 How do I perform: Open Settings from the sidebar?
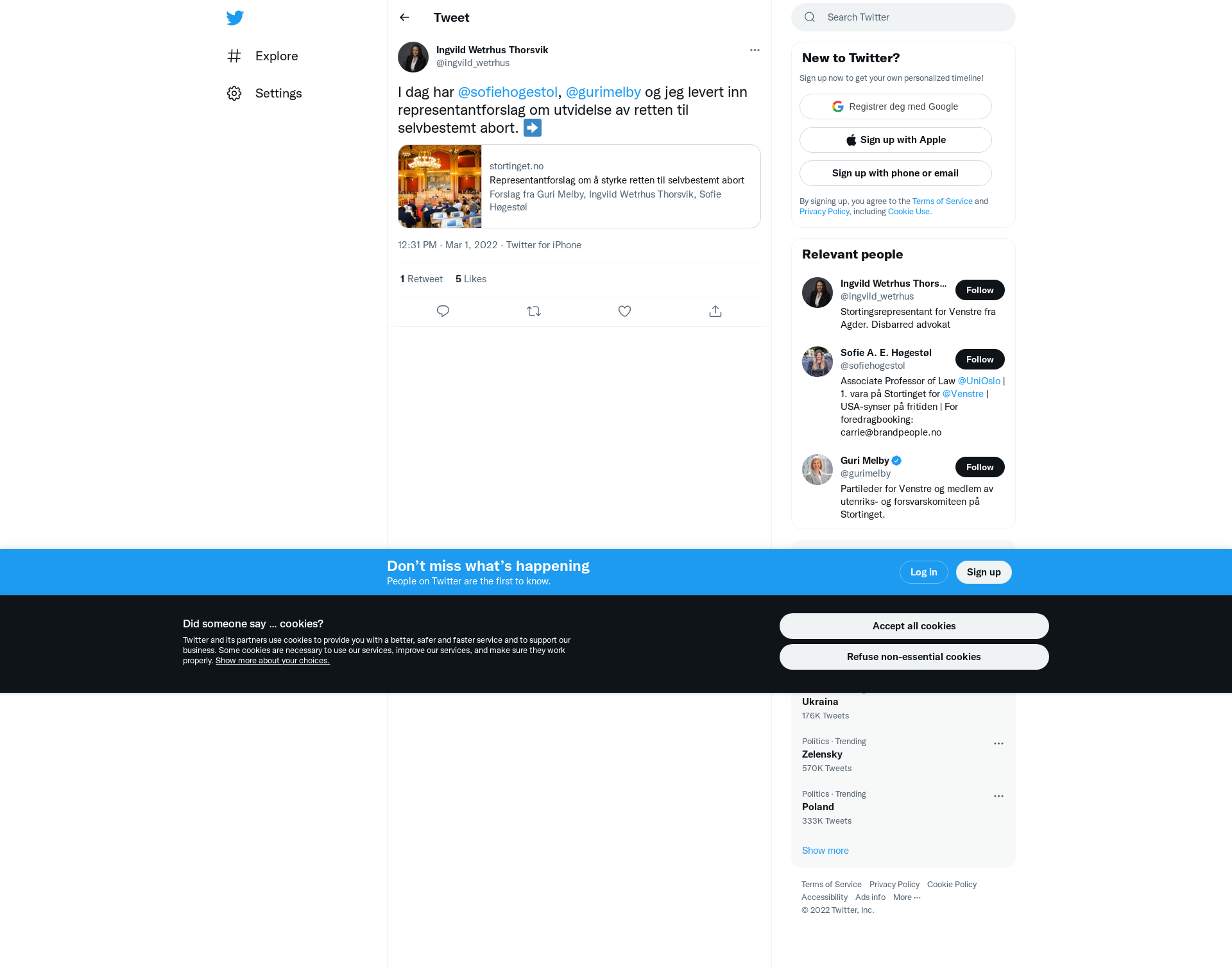pyautogui.click(x=264, y=93)
